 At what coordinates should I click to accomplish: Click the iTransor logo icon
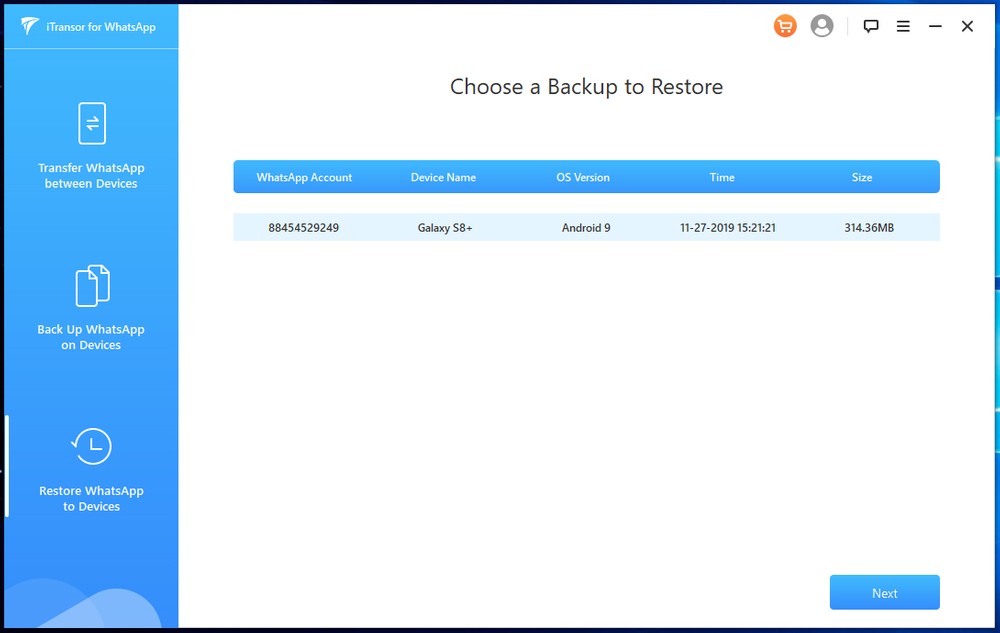click(x=29, y=26)
